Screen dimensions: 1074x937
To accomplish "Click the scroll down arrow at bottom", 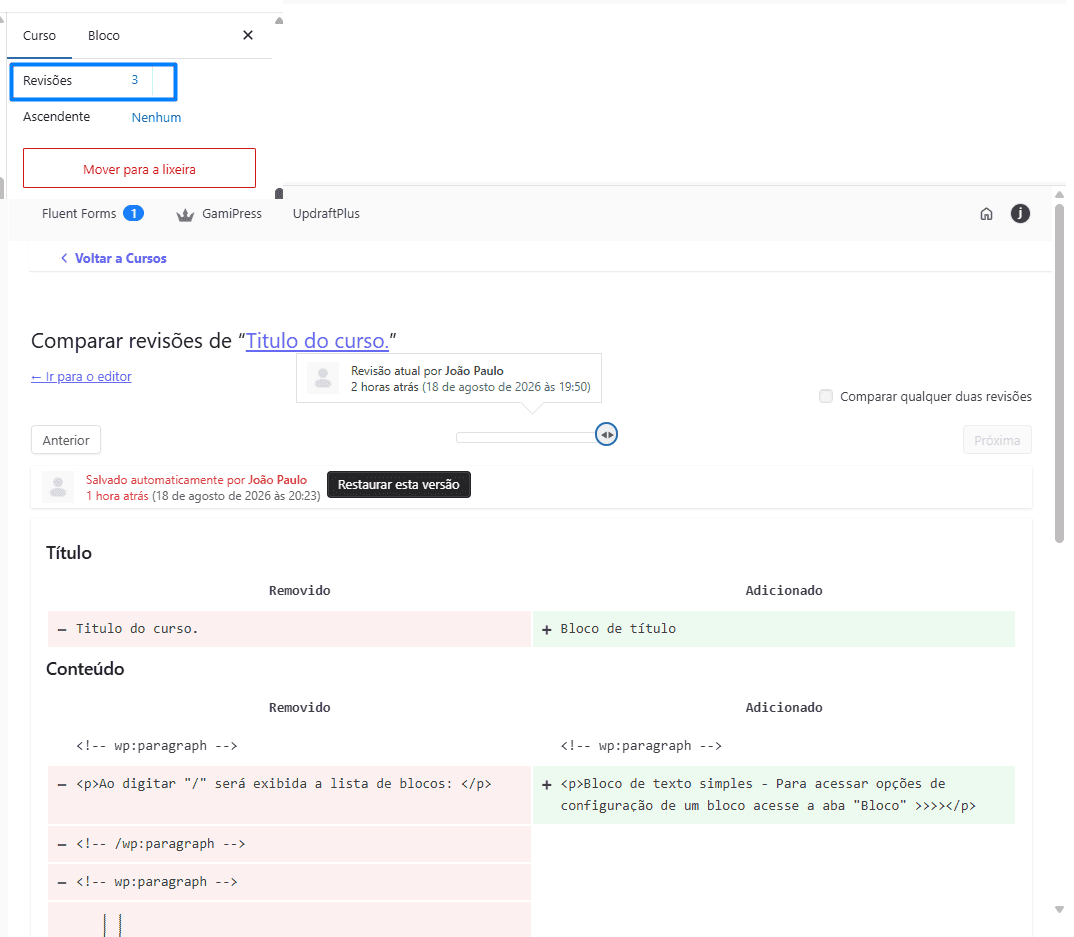I will tap(1060, 910).
